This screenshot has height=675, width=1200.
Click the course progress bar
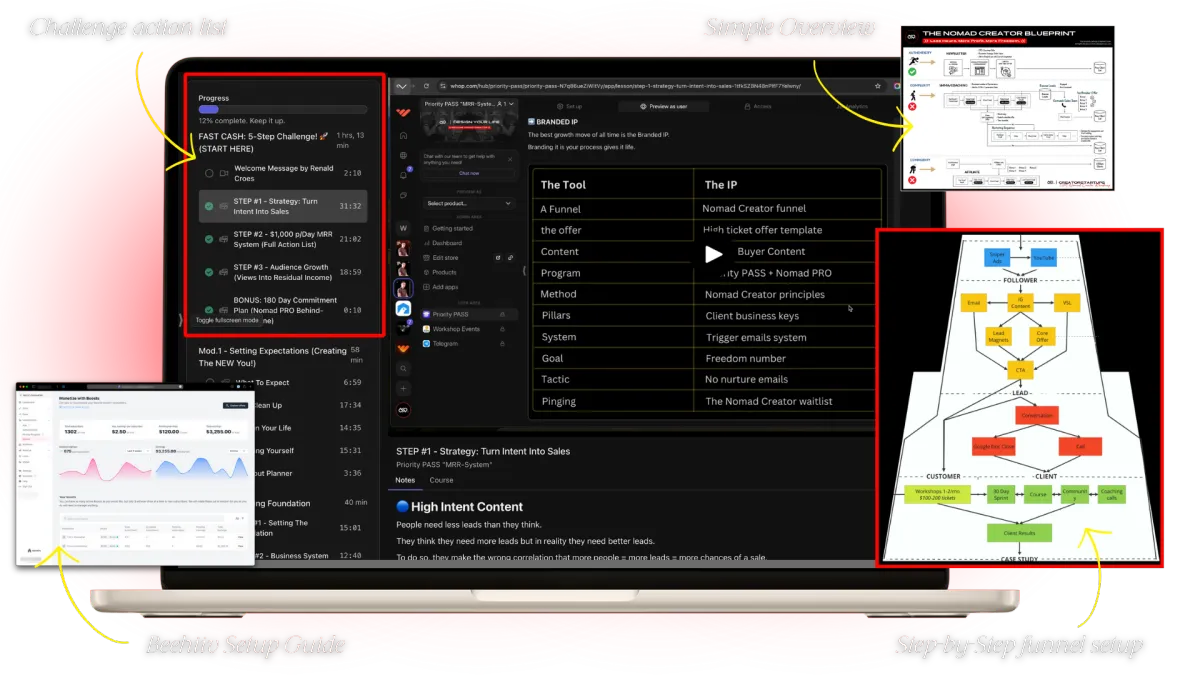click(283, 110)
